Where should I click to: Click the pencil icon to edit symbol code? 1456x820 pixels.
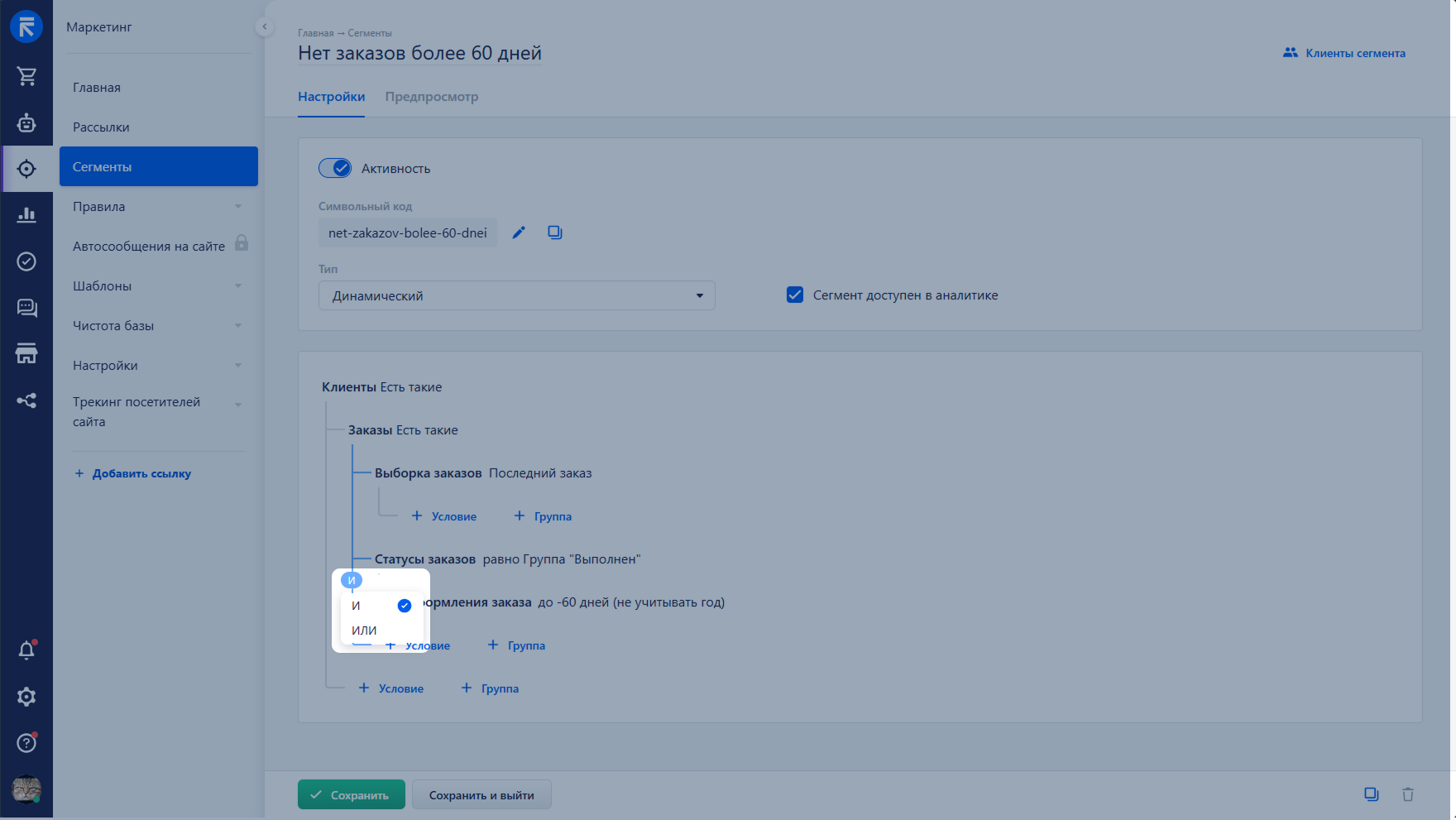519,233
